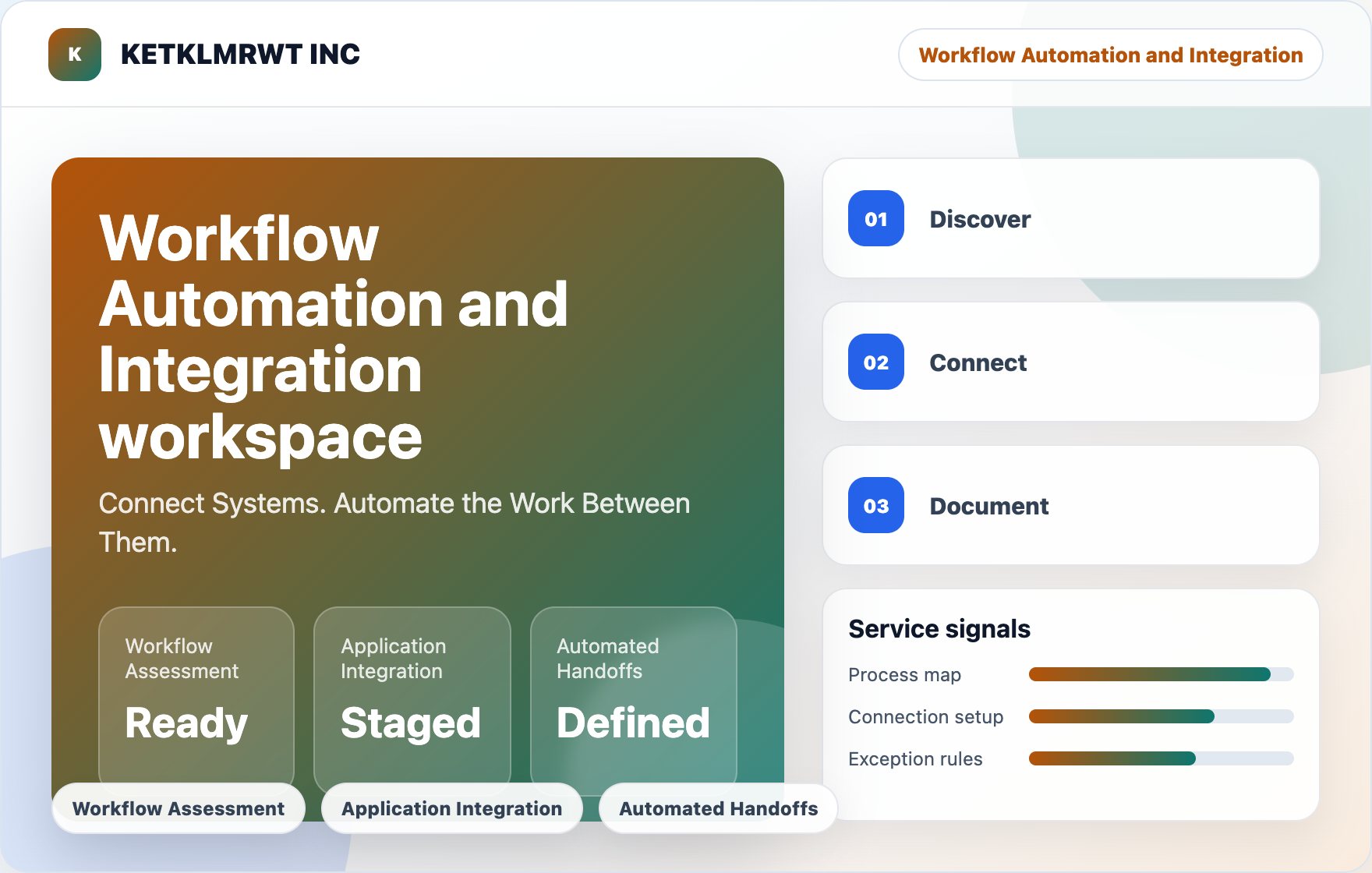Screen dimensions: 1372x873
Task: Click the KETKLMRWT INC company name
Action: click(x=240, y=55)
